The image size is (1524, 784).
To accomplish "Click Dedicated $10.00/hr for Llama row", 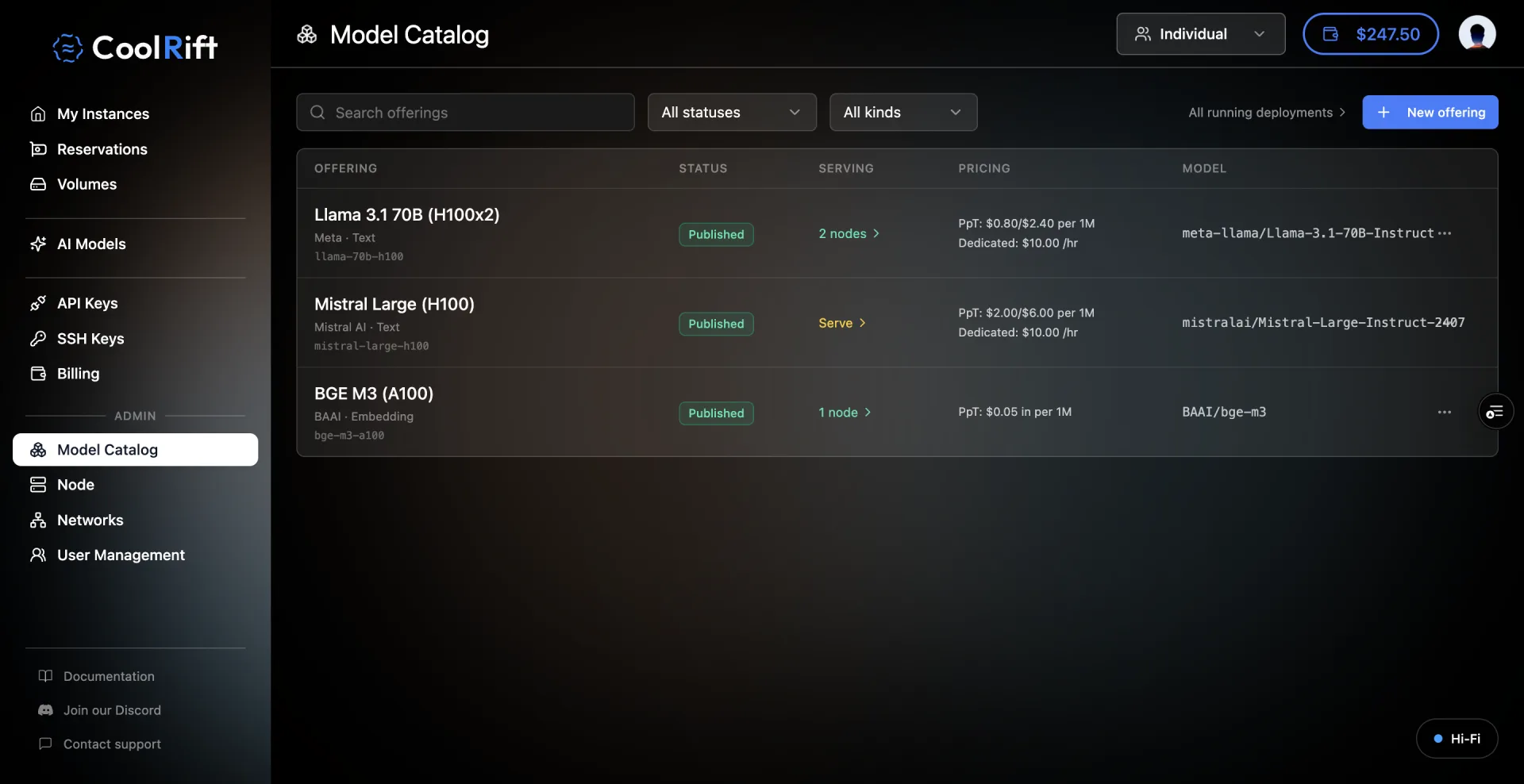I will tap(1018, 244).
